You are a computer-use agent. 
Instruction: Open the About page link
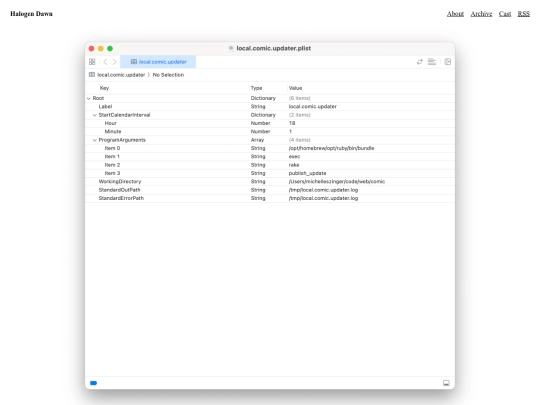coord(455,14)
